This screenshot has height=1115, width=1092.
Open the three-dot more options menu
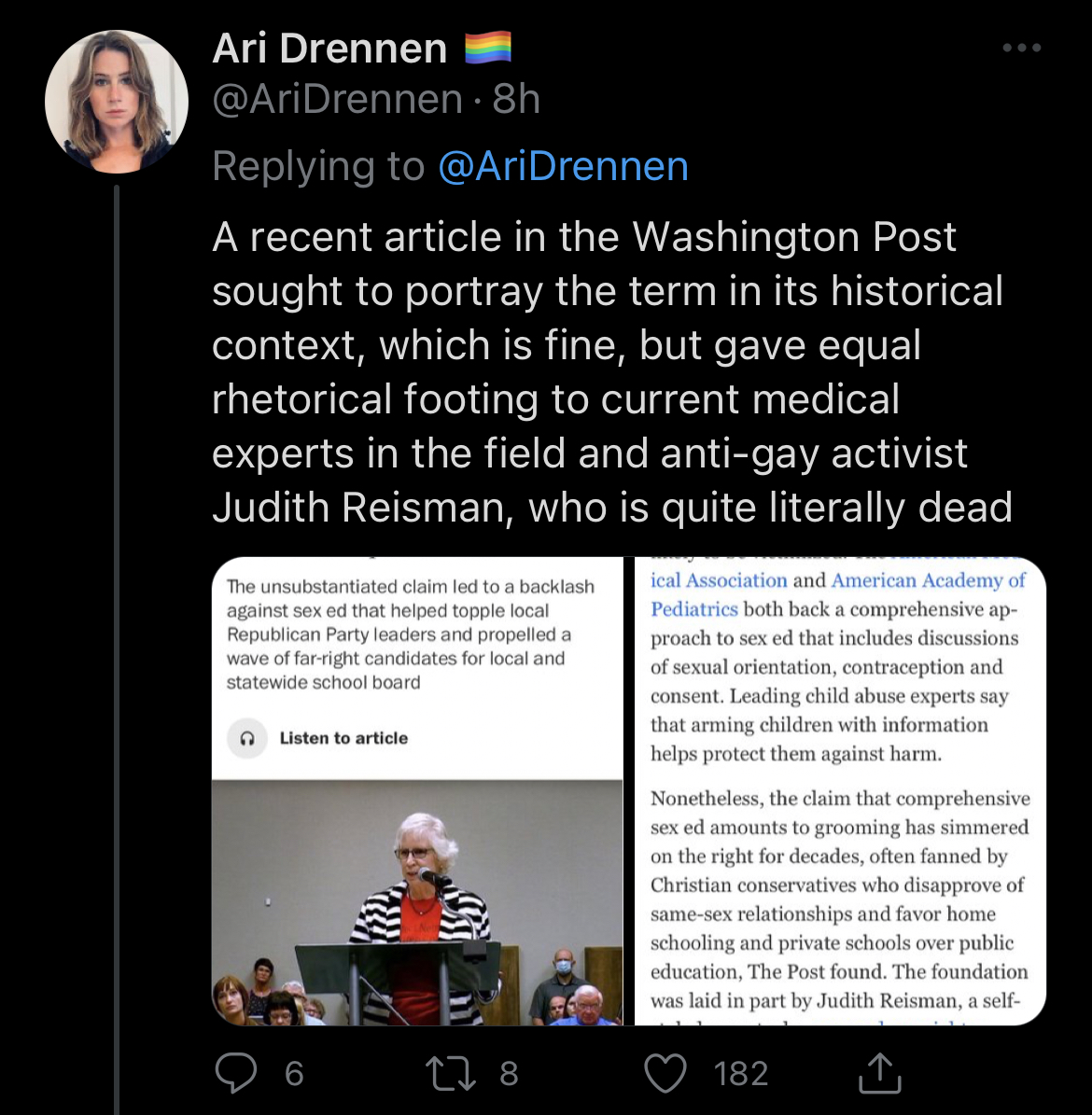click(x=1022, y=48)
